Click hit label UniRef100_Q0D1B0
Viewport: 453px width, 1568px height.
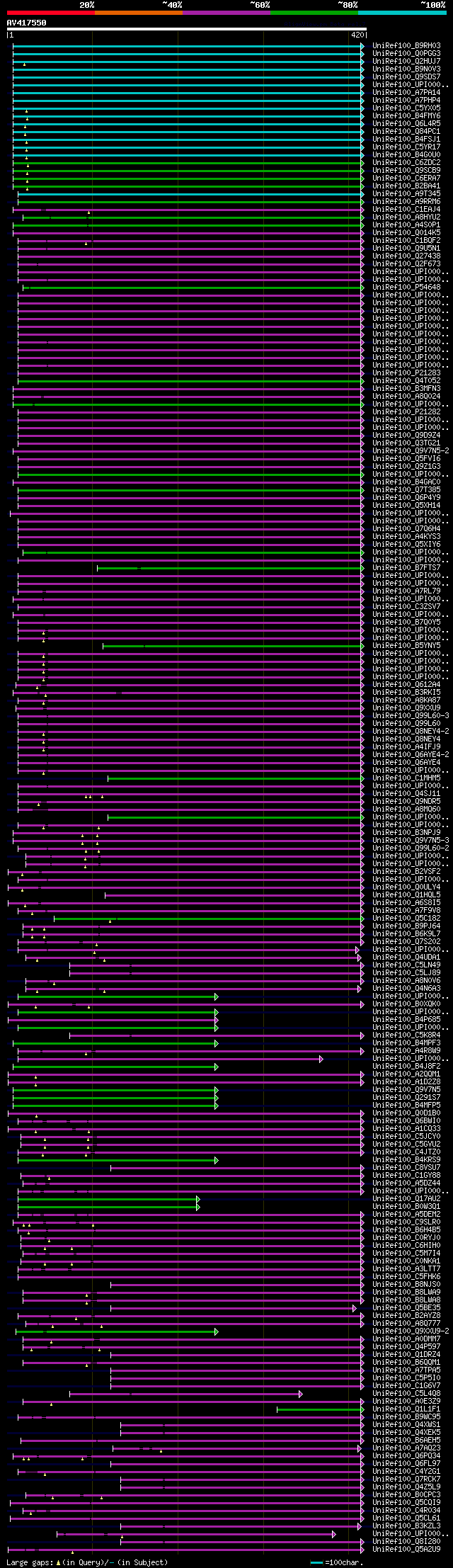pyautogui.click(x=406, y=1113)
